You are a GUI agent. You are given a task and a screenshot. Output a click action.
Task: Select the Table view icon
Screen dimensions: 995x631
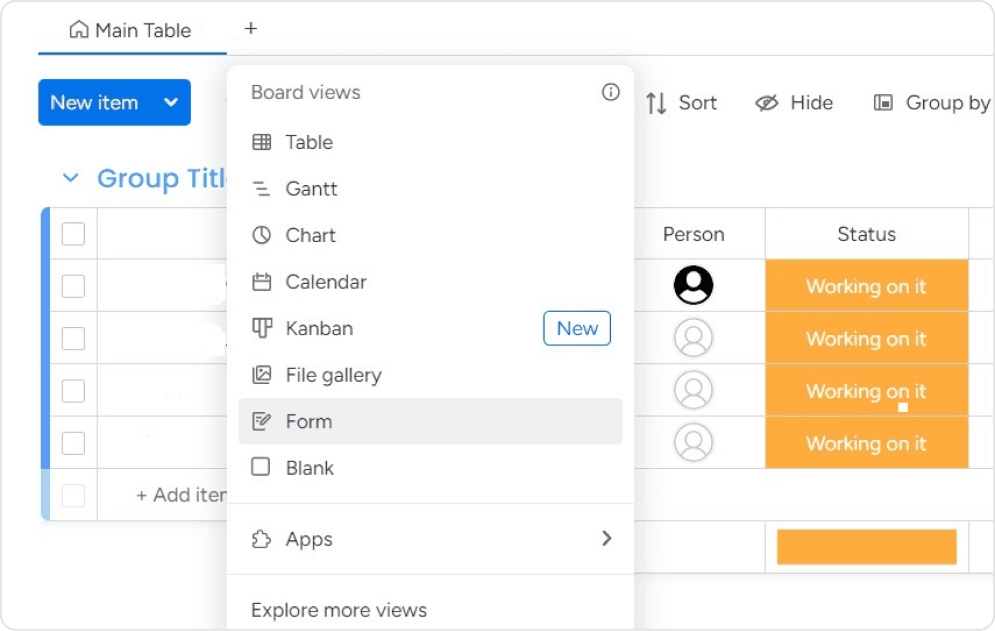pyautogui.click(x=262, y=142)
